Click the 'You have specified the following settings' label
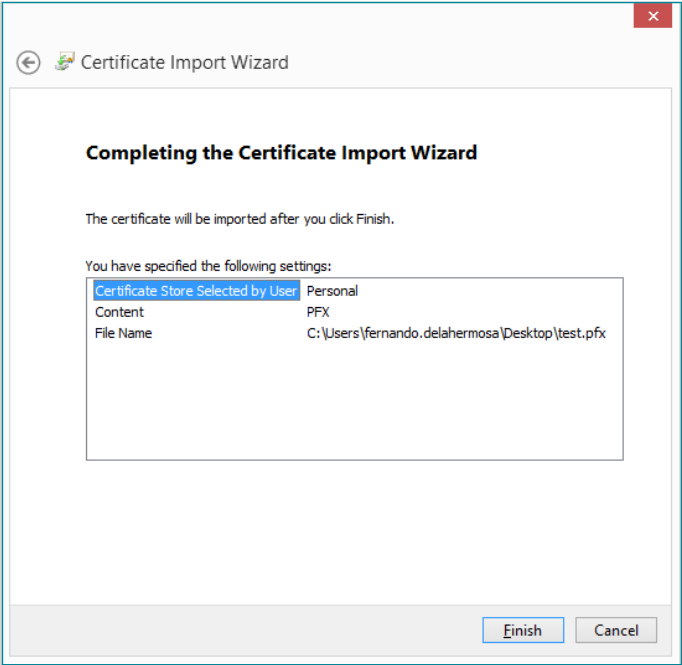Image resolution: width=682 pixels, height=665 pixels. [x=208, y=266]
